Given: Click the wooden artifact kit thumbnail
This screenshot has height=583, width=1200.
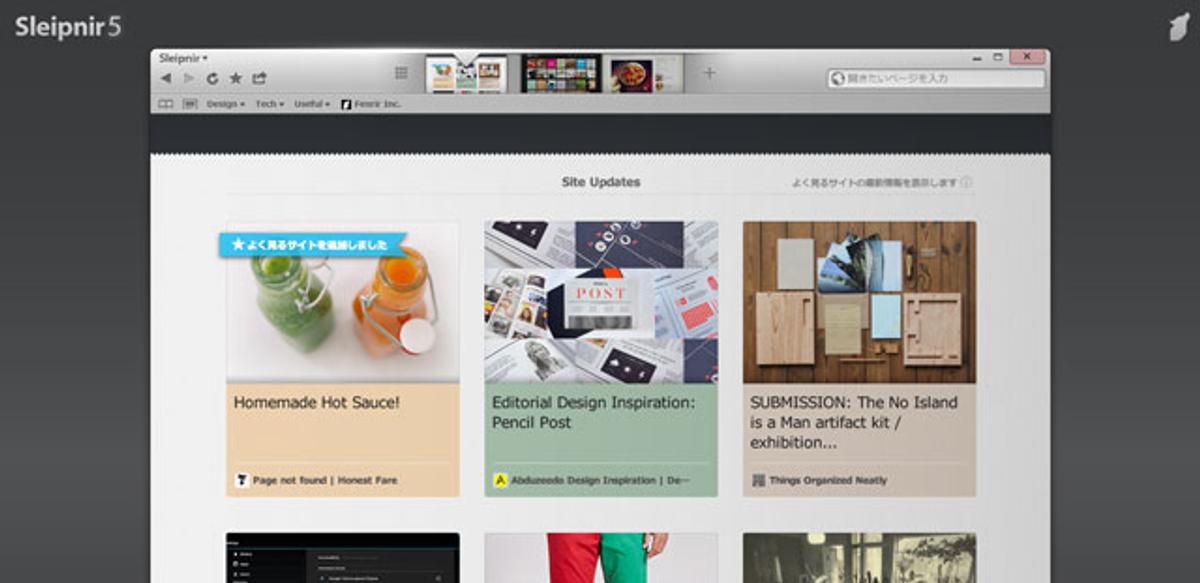Looking at the screenshot, I should [x=859, y=303].
